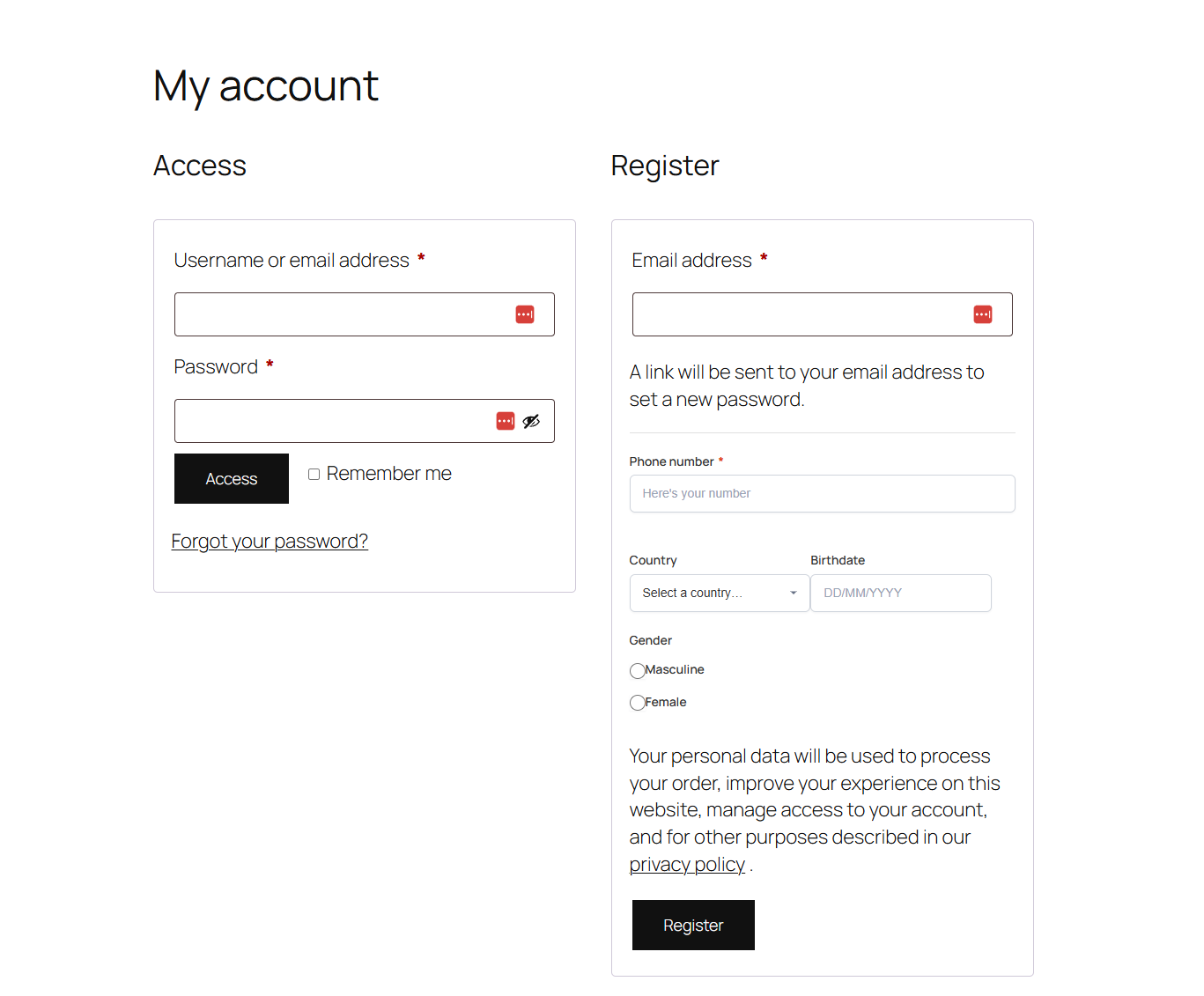Screen dimensions: 1204x996
Task: View the privacy policy link
Action: pyautogui.click(x=686, y=864)
